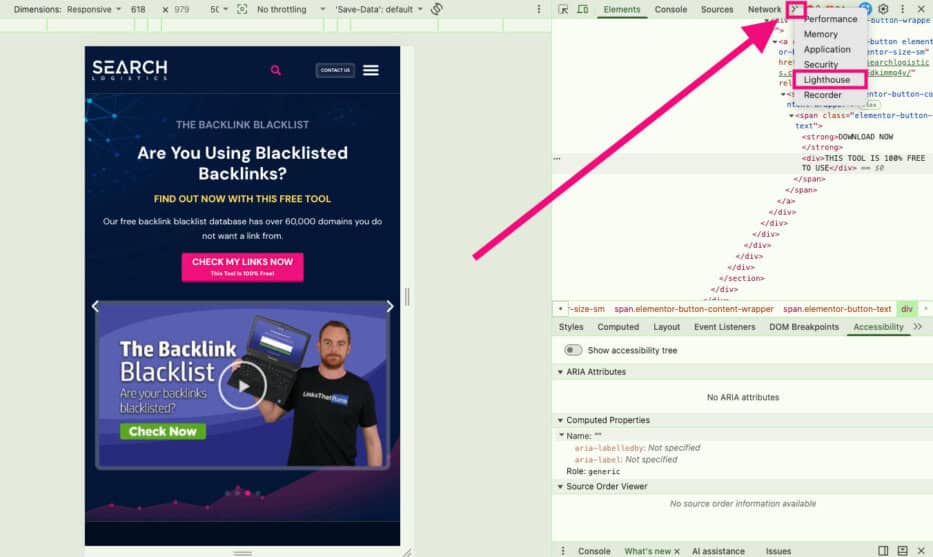Open the Layout sidebar tab
The width and height of the screenshot is (933, 557).
point(666,327)
